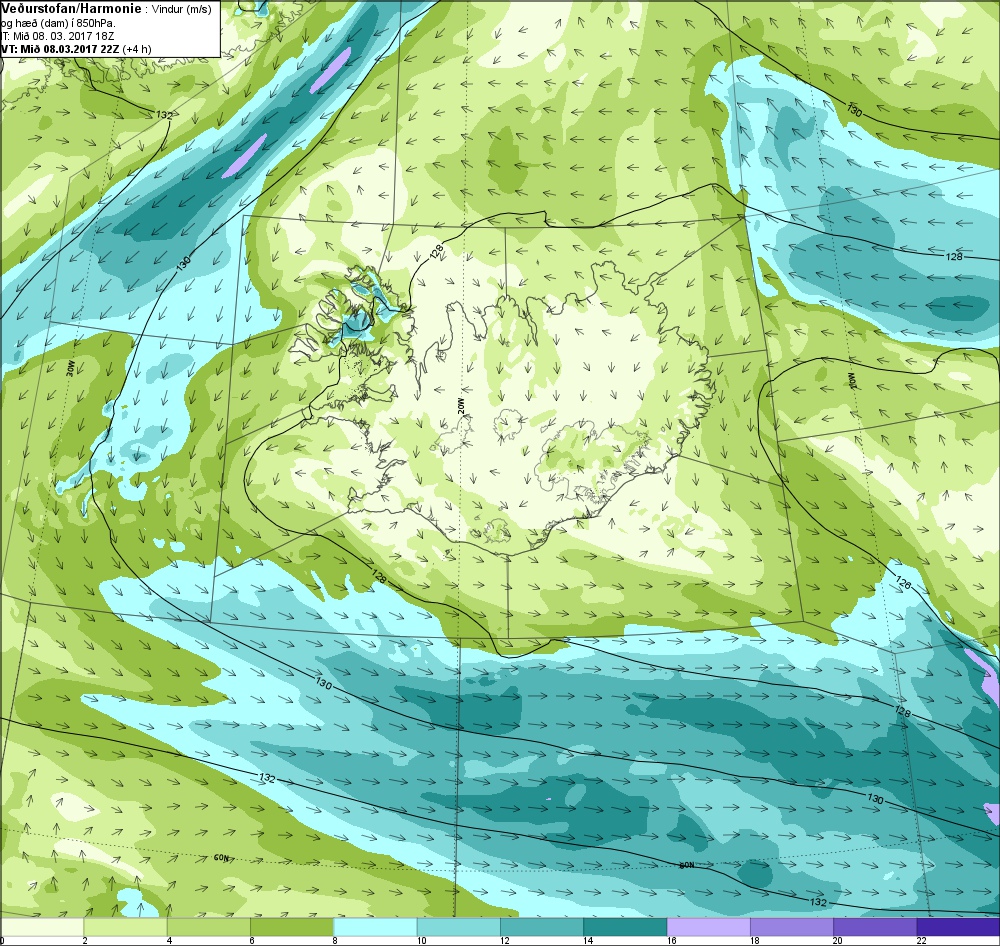Select the 'Vindur (m/s)' title label

click(183, 10)
